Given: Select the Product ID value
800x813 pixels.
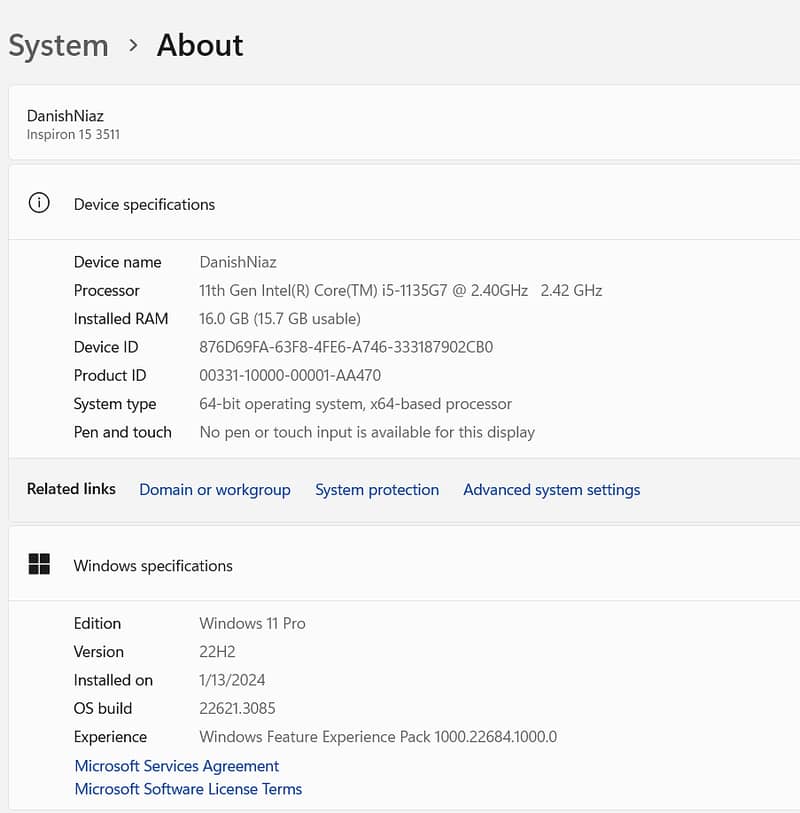Looking at the screenshot, I should [x=290, y=375].
